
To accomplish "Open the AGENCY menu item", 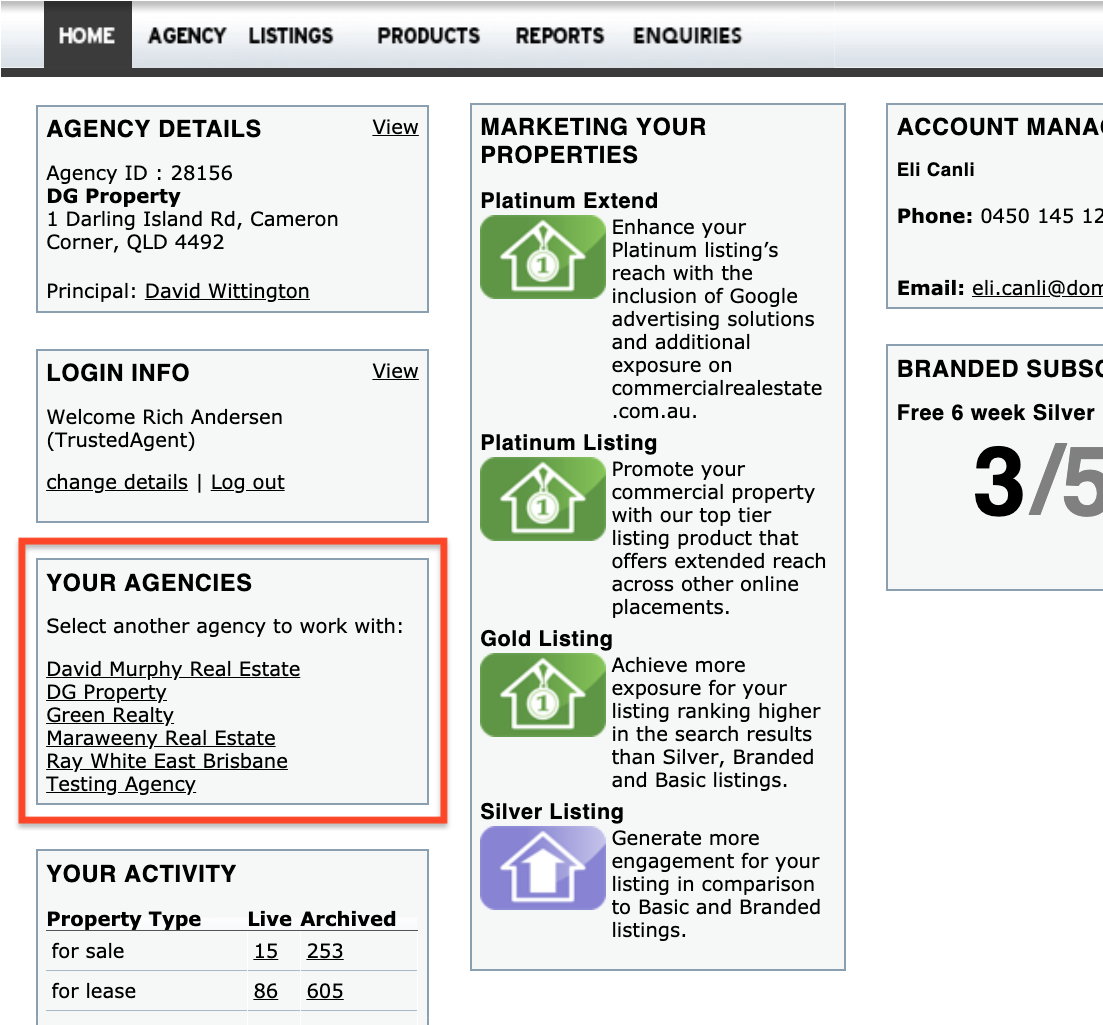I will point(187,35).
